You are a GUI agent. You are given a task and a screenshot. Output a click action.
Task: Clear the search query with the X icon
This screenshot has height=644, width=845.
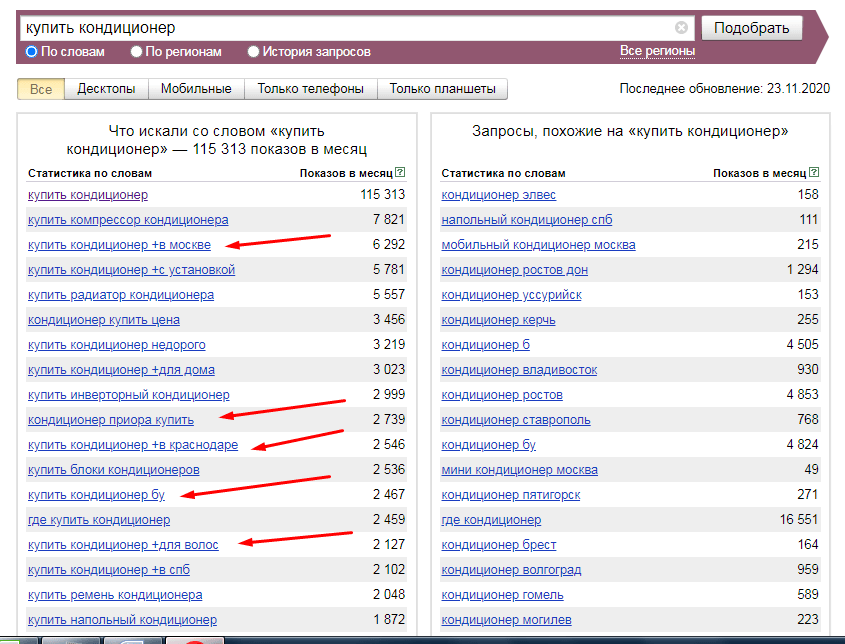pyautogui.click(x=681, y=27)
